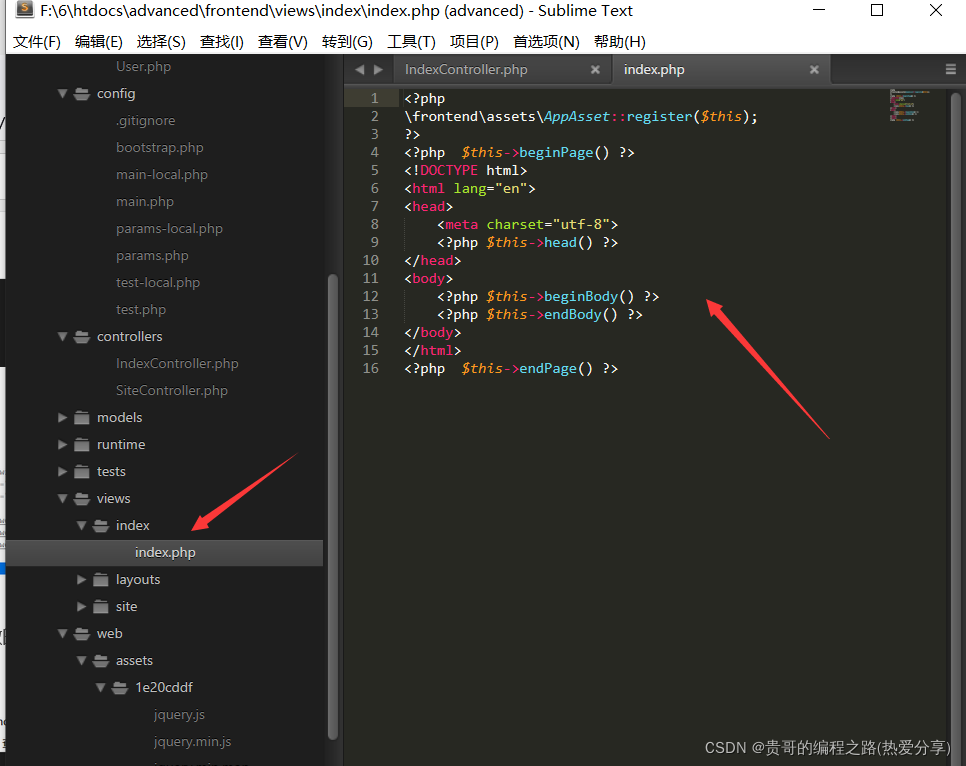Open the 首选项(N) menu
966x766 pixels.
(x=546, y=42)
